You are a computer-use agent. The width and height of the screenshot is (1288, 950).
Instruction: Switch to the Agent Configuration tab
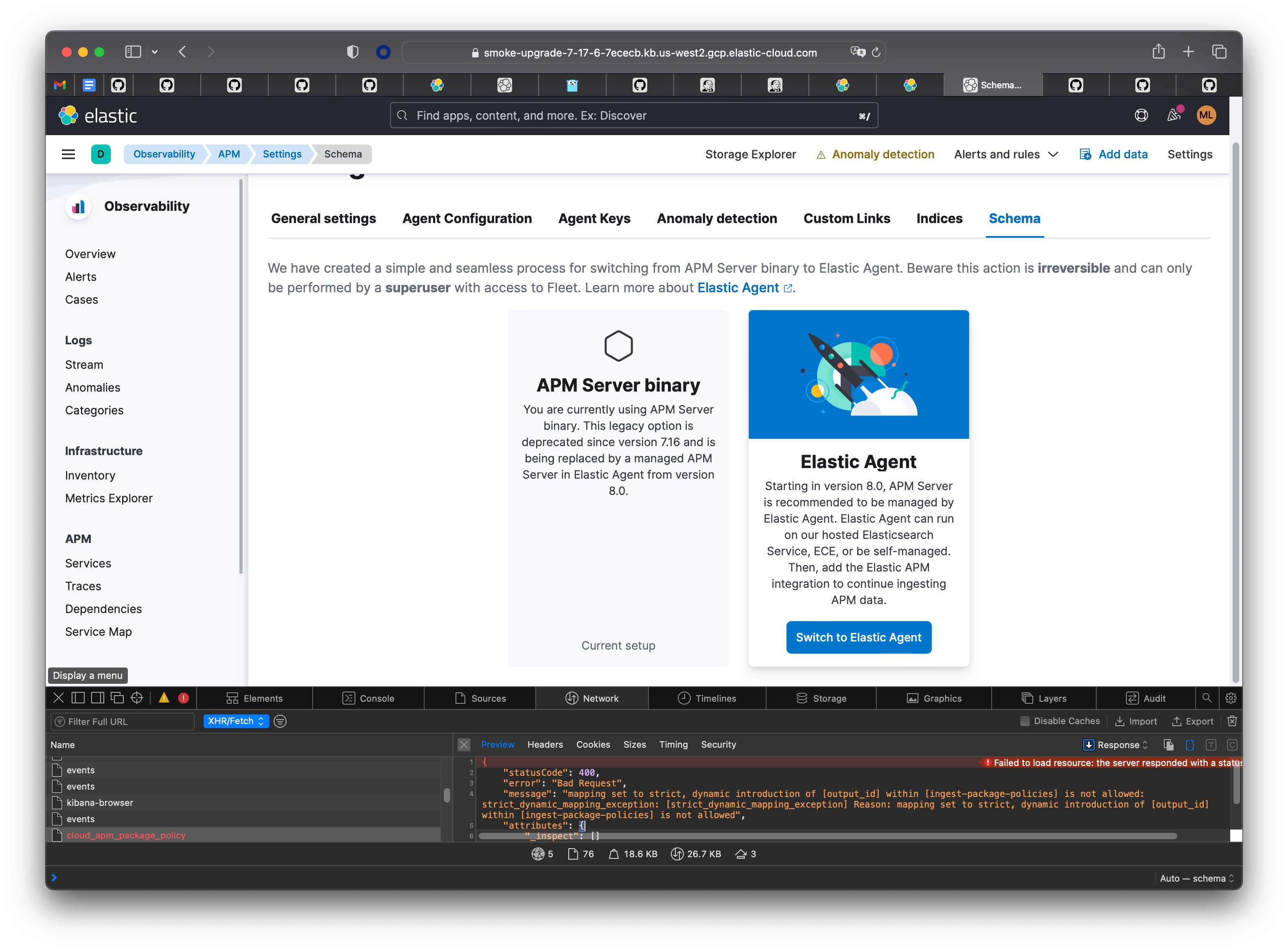467,219
